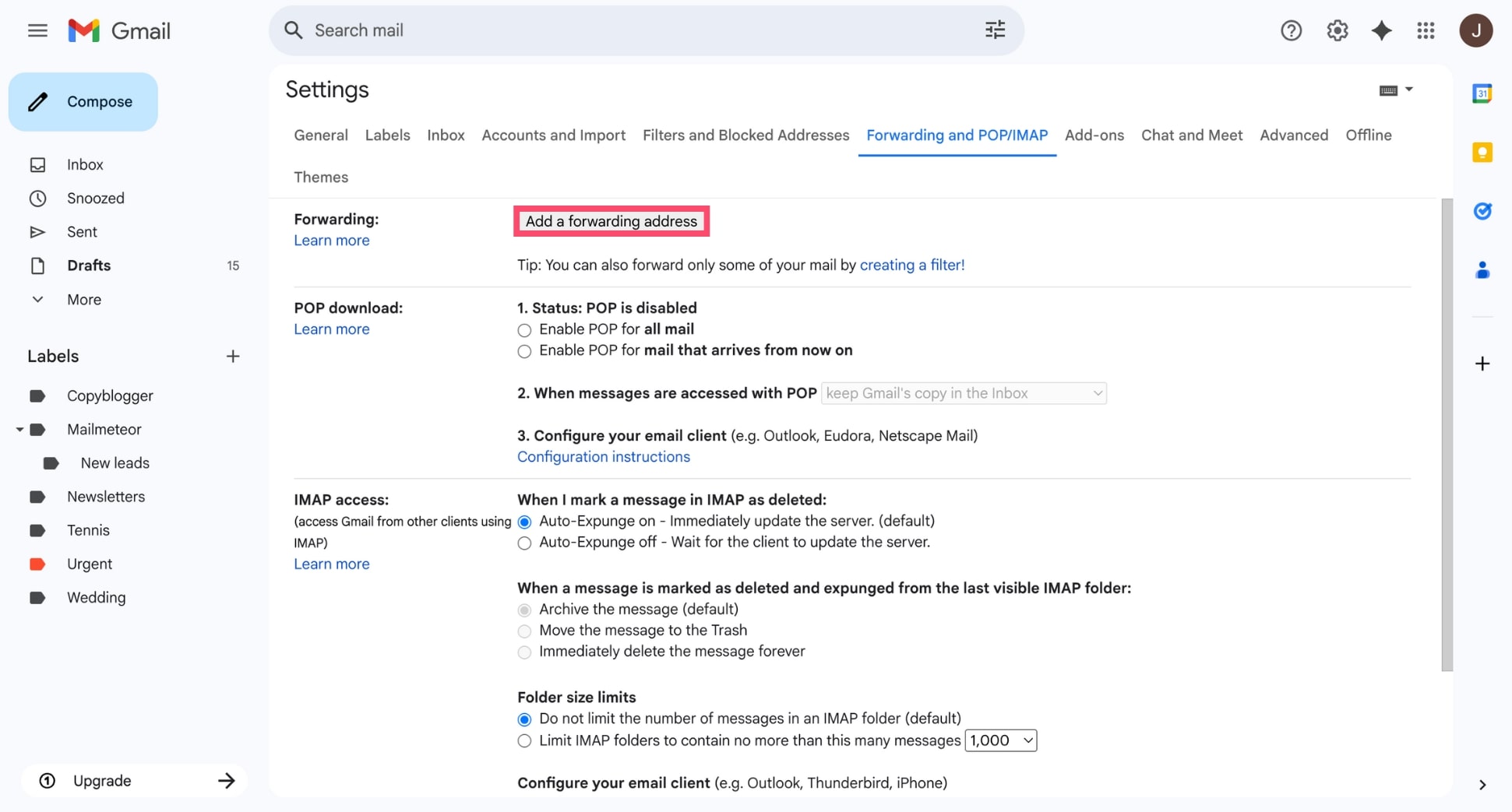Click the main menu hamburger icon
Screen dimensions: 1512x812
coord(37,30)
